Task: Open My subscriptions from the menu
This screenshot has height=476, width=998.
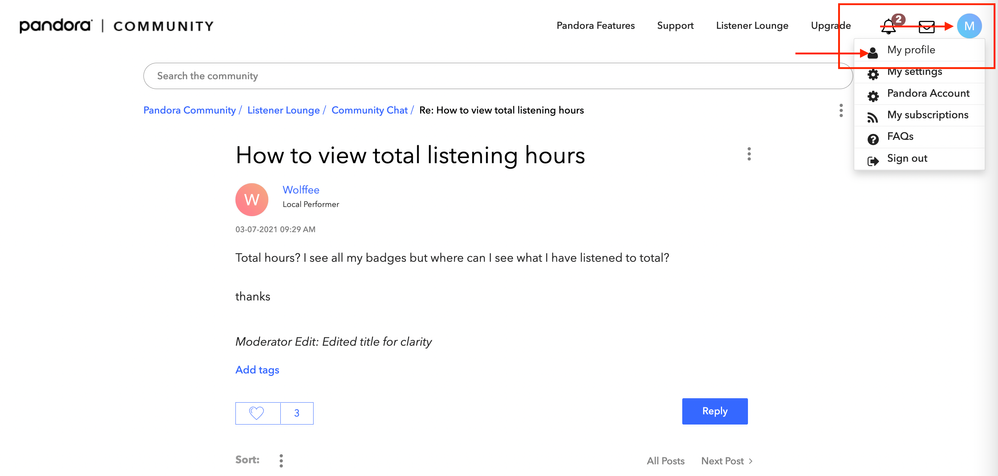Action: pos(927,115)
